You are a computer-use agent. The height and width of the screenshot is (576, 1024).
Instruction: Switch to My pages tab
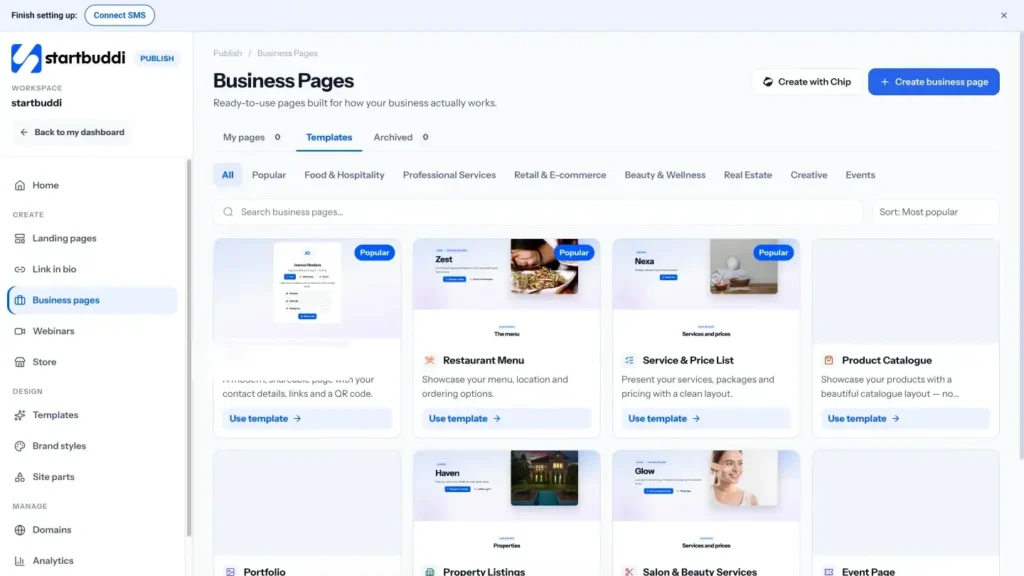251,137
